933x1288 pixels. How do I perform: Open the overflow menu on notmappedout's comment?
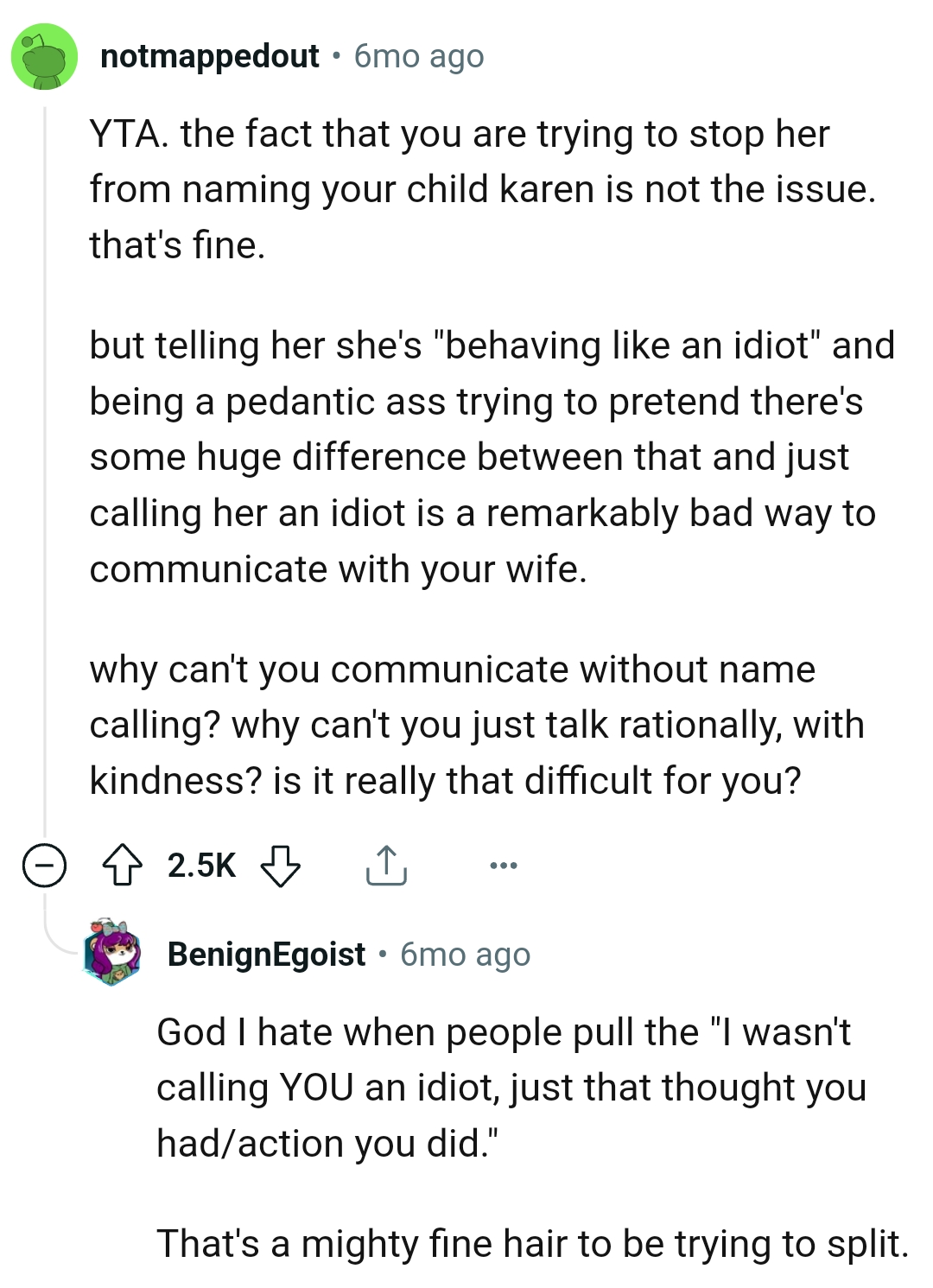click(x=502, y=866)
